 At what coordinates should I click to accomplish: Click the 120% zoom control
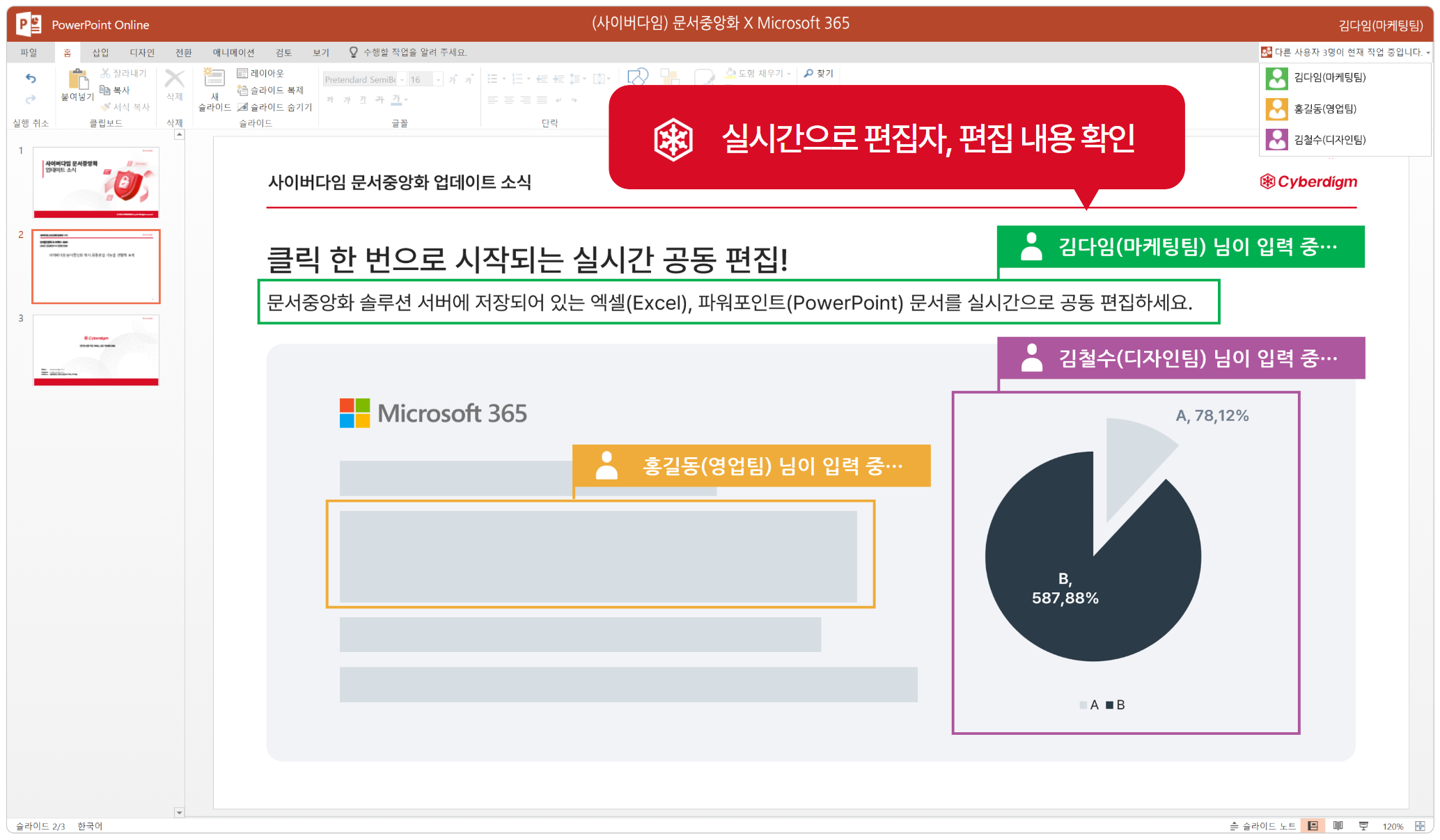click(1395, 826)
